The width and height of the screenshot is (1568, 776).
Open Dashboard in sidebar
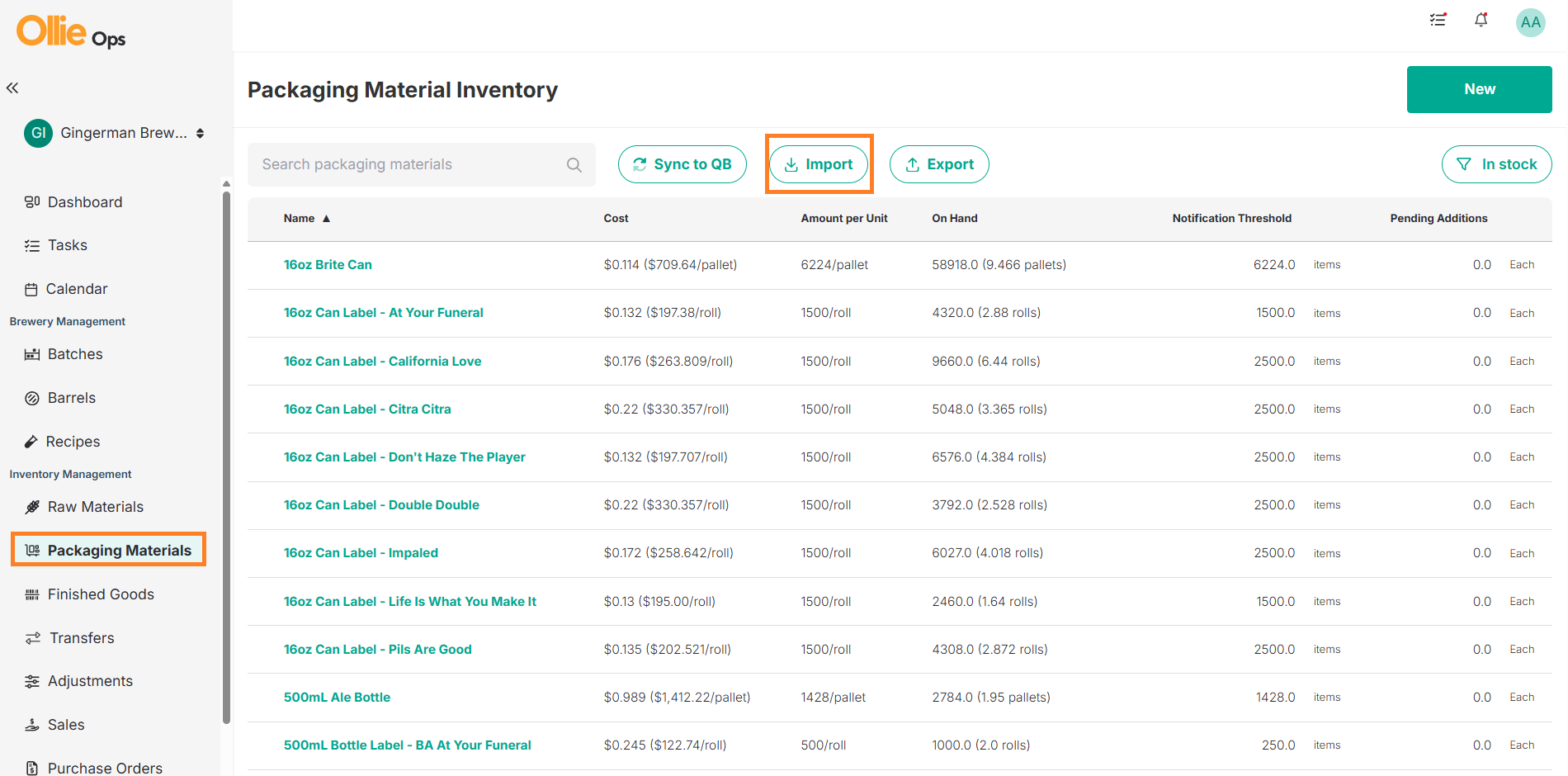pos(73,202)
